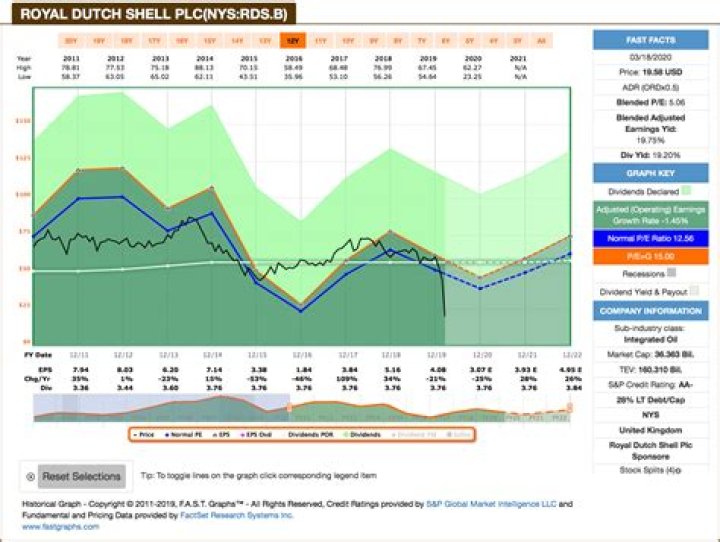Click the 2014 high price 88.13
The image size is (720, 542).
click(x=204, y=68)
